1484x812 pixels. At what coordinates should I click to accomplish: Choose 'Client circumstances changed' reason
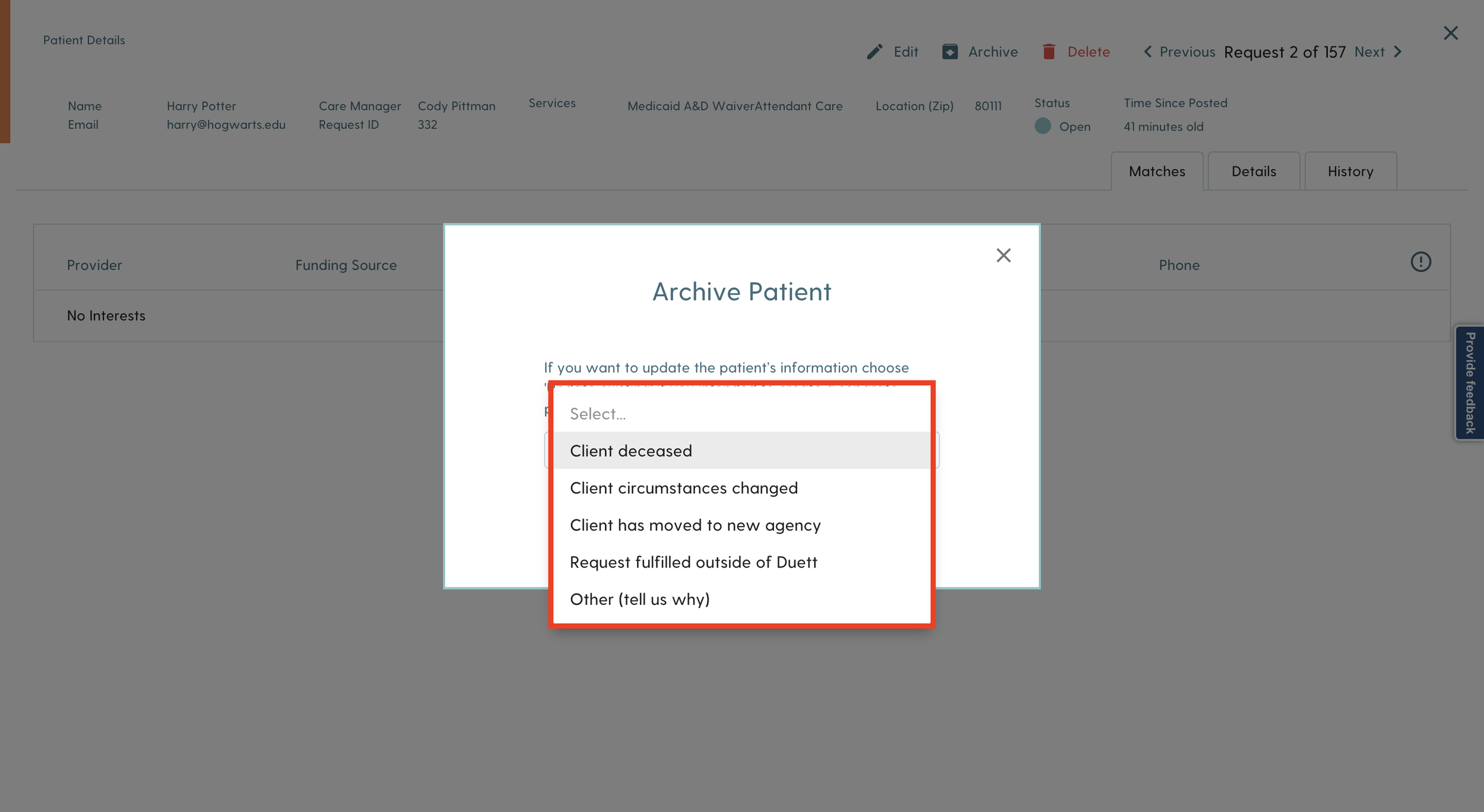(683, 488)
